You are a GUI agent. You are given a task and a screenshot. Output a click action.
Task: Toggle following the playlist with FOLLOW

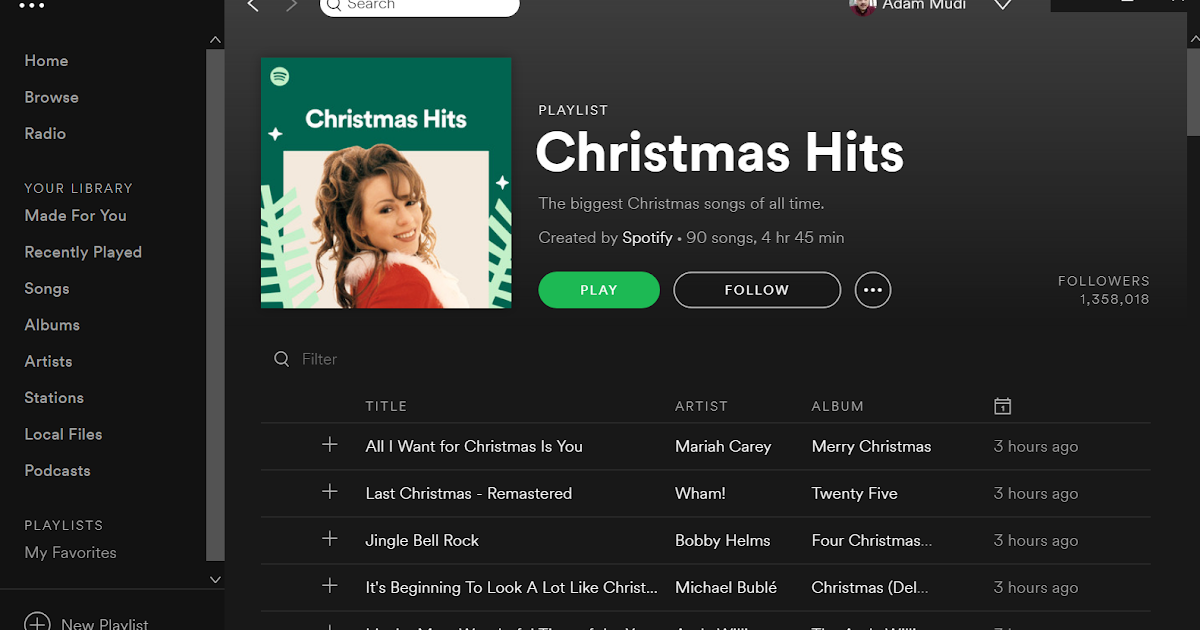(756, 289)
